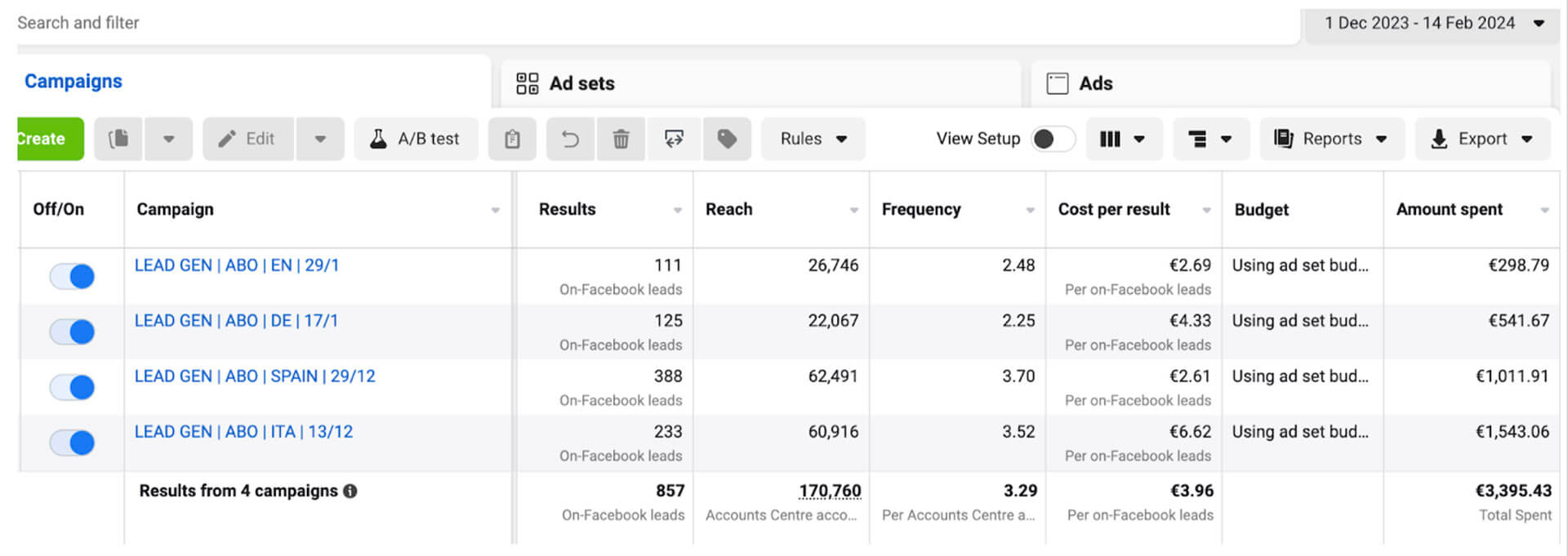Expand the Rules dropdown
1568x556 pixels.
[813, 139]
